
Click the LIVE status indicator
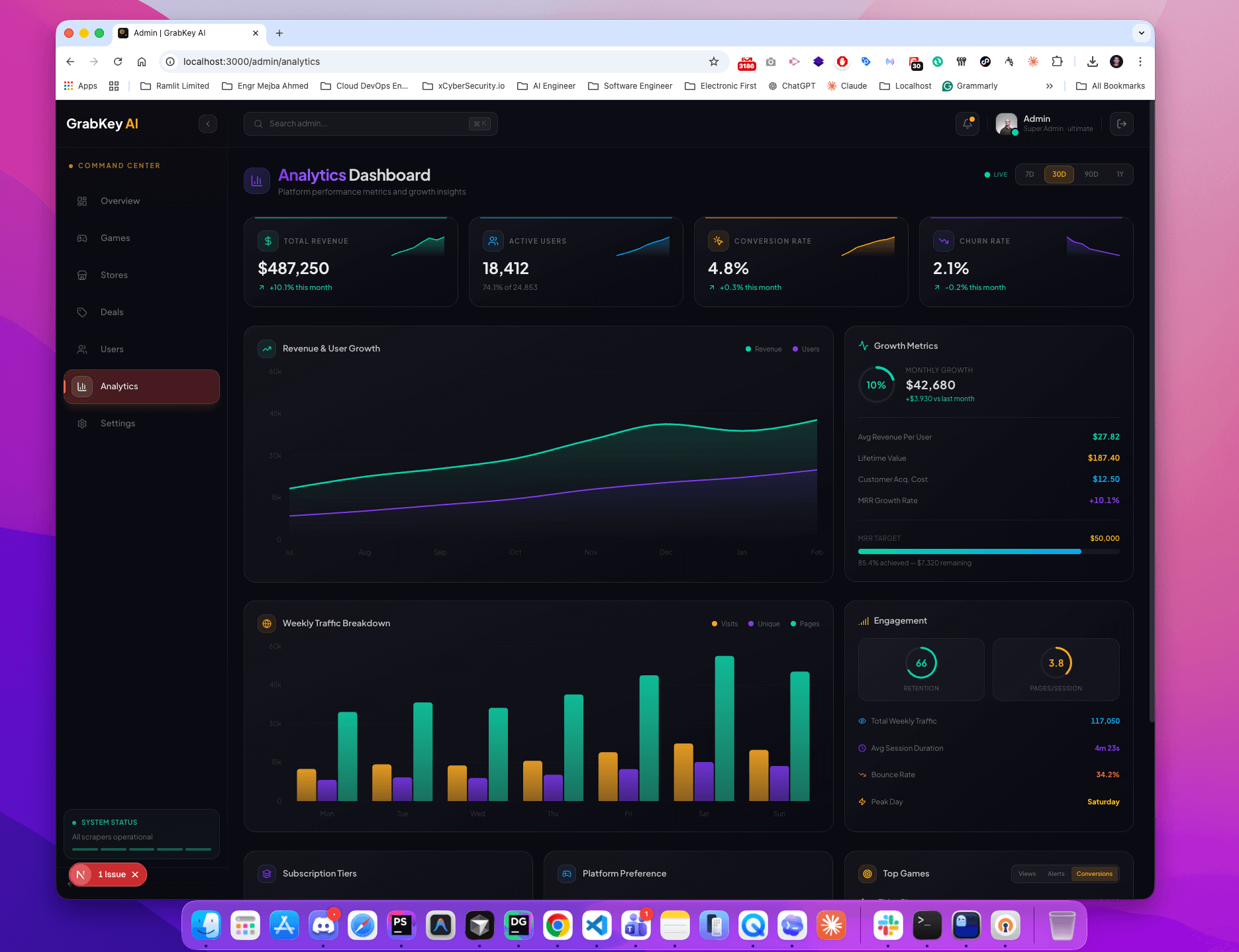pyautogui.click(x=995, y=174)
